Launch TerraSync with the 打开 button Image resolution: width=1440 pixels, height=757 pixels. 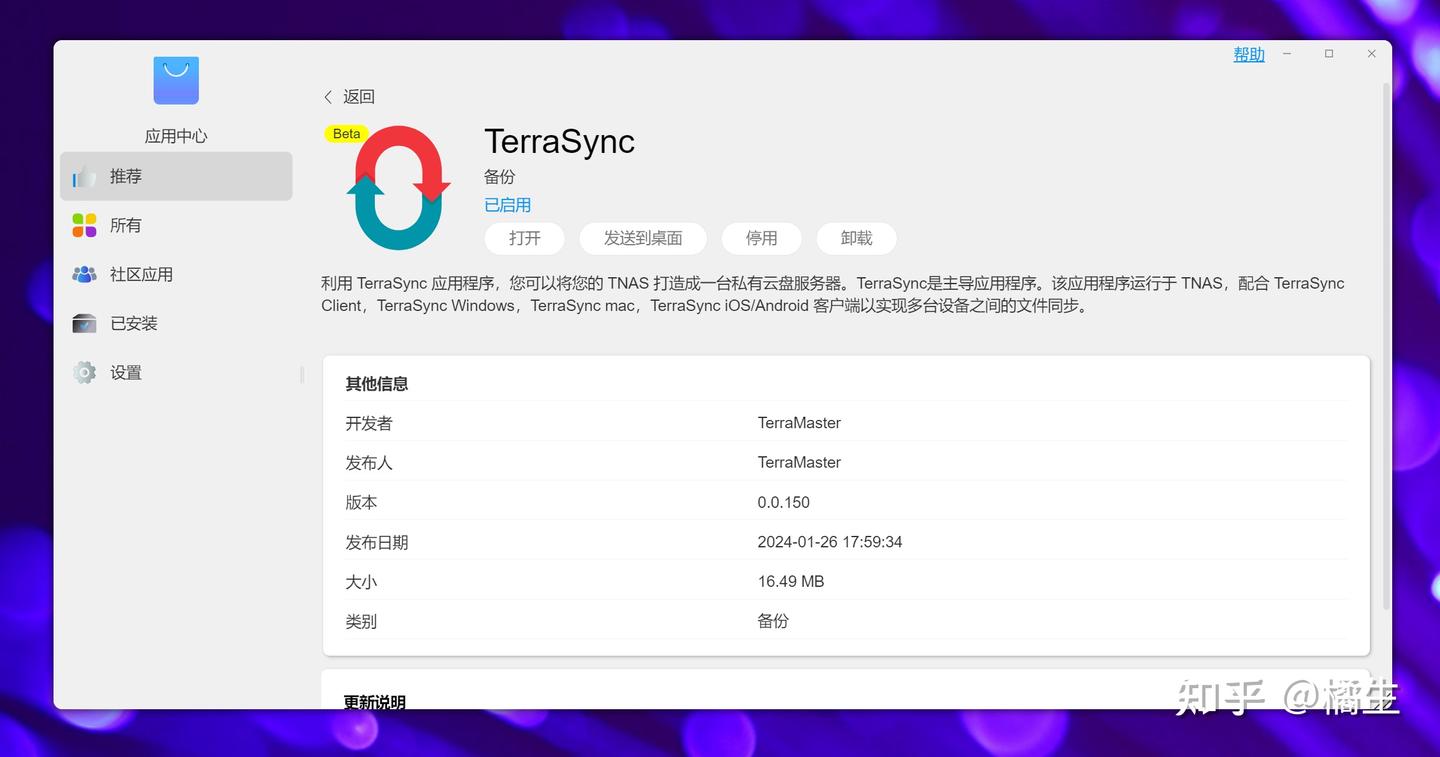click(x=524, y=238)
